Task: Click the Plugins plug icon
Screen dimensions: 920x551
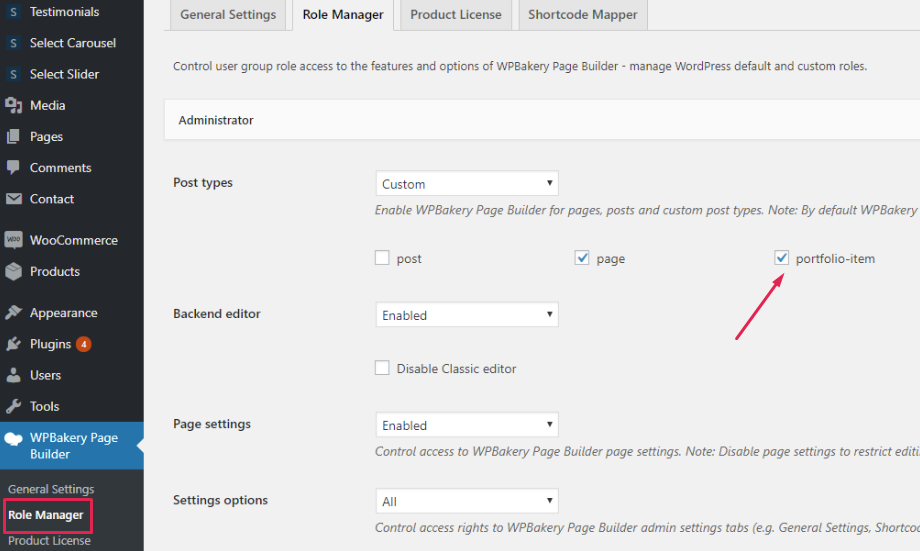Action: point(13,344)
